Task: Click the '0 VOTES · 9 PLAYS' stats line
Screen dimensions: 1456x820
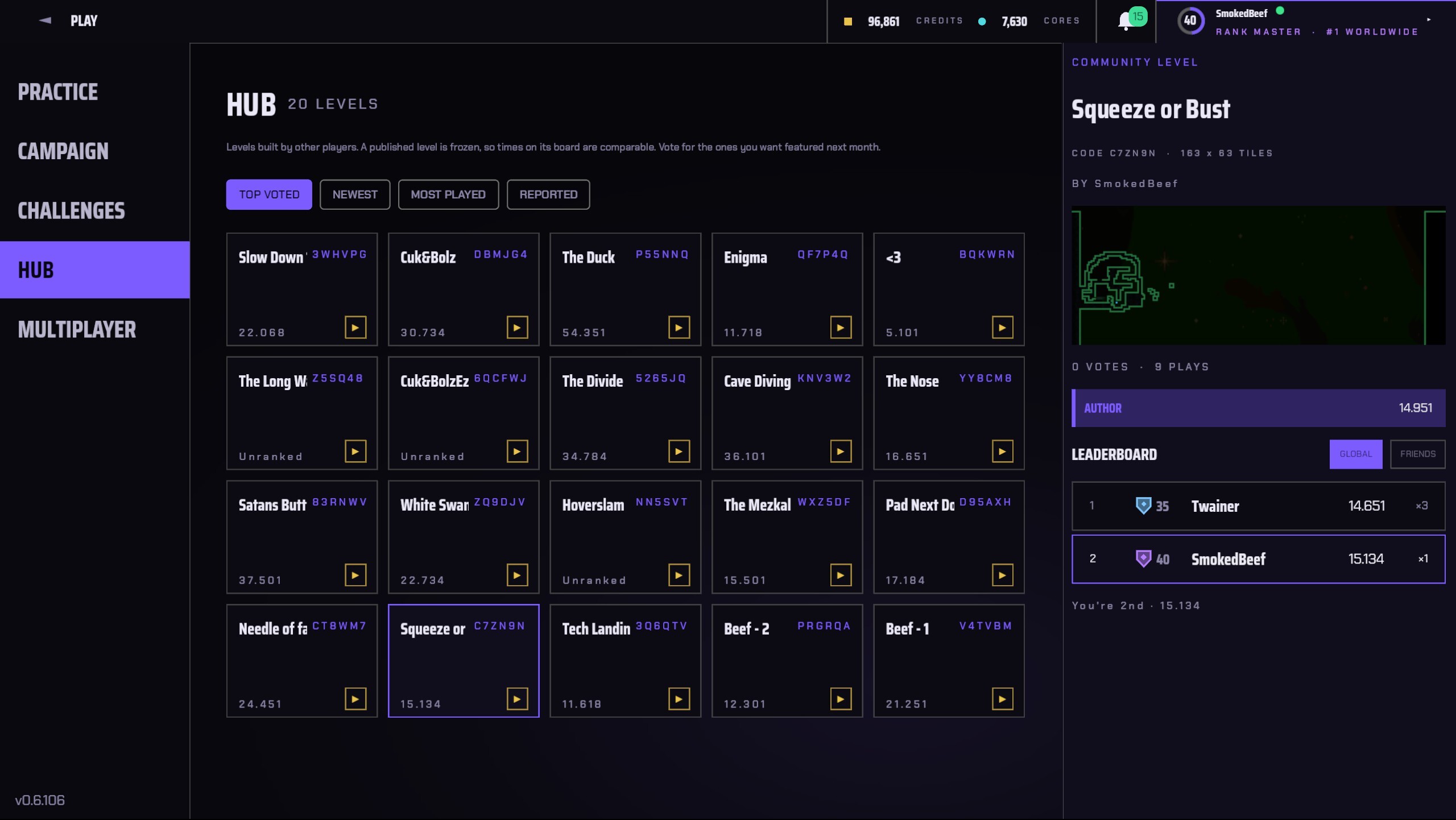Action: point(1140,367)
